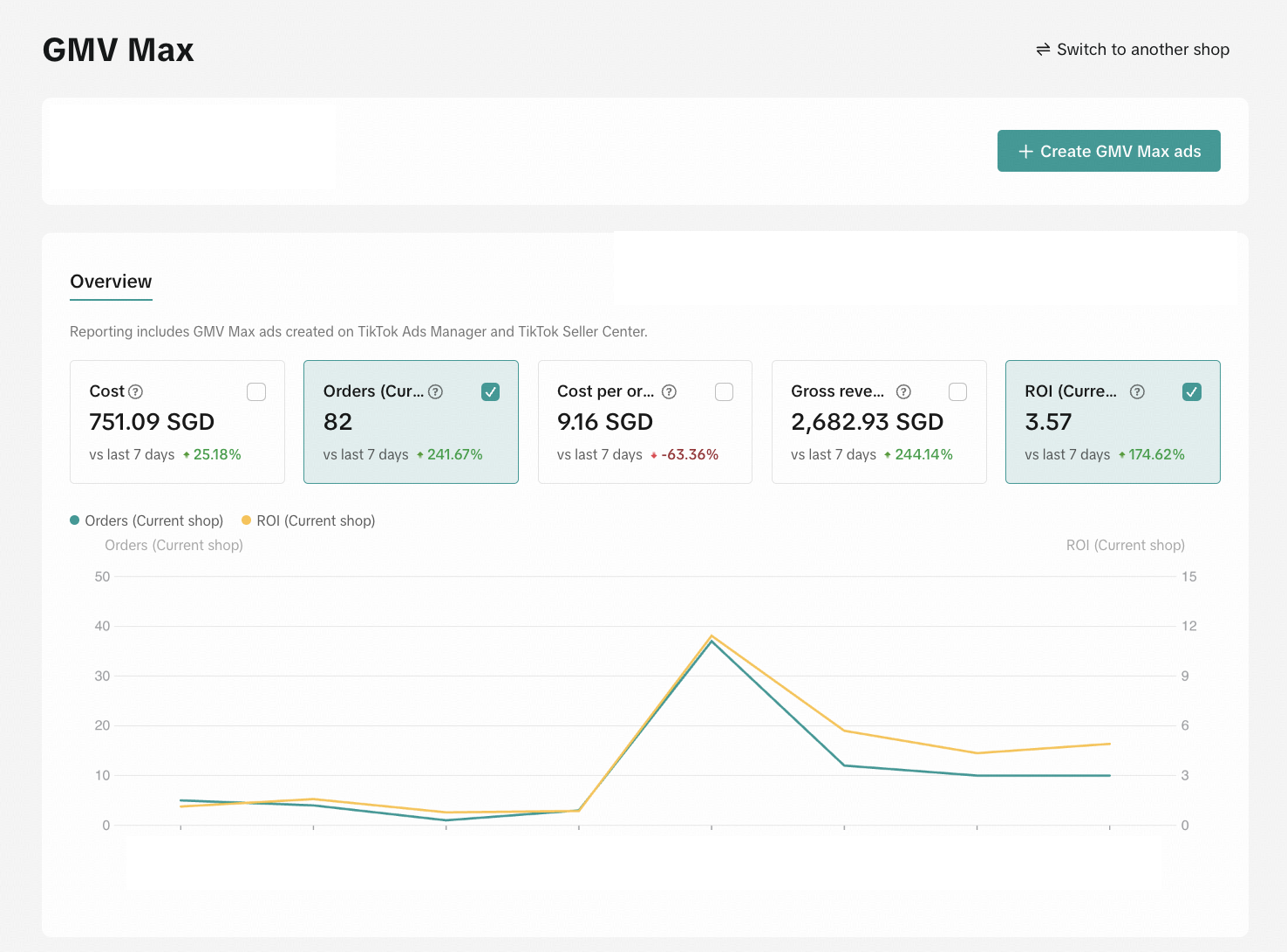This screenshot has height=952, width=1287.
Task: Enable the Cost metric checkbox
Action: tap(256, 392)
